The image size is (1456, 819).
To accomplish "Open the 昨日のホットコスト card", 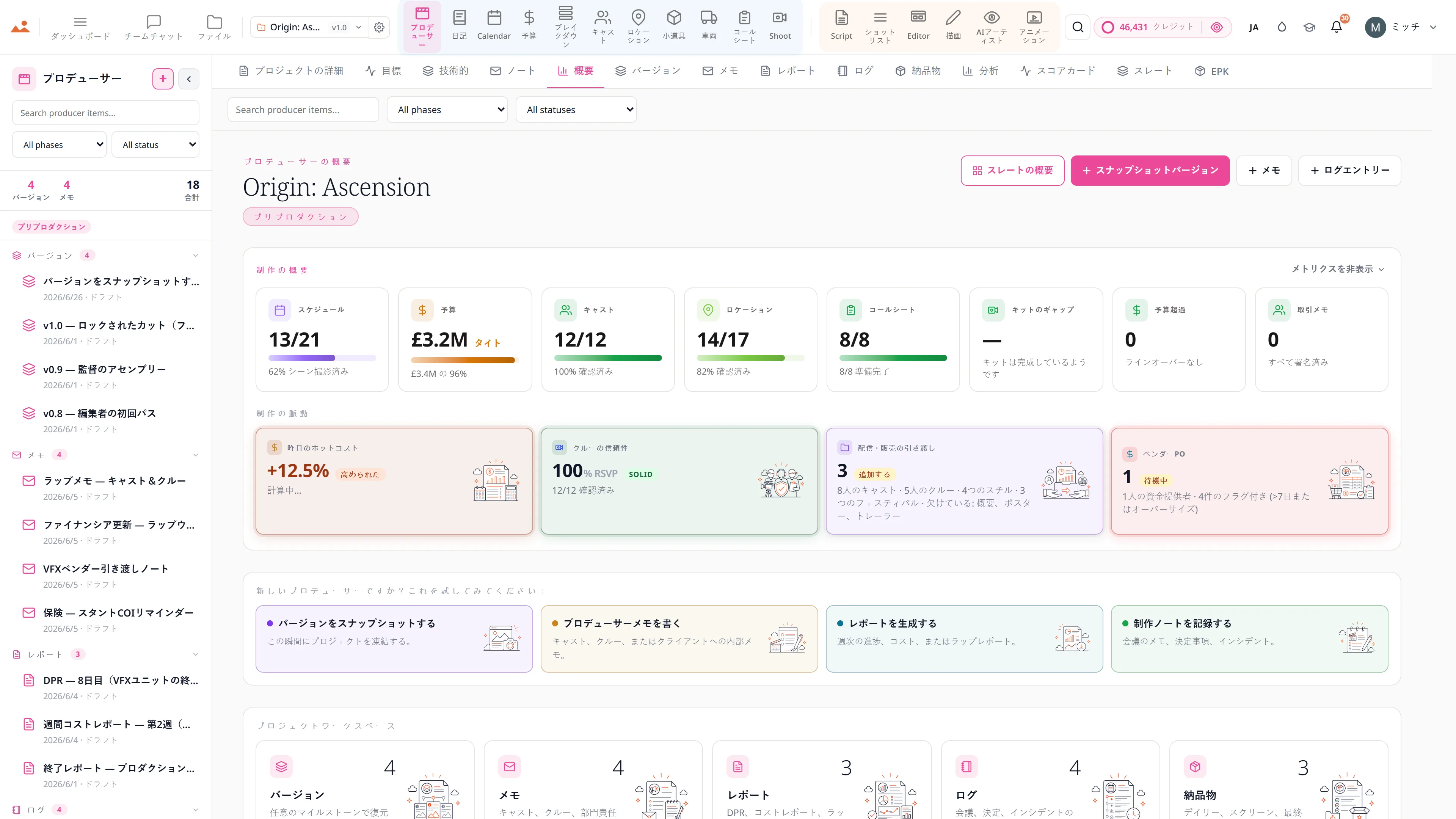I will point(394,481).
